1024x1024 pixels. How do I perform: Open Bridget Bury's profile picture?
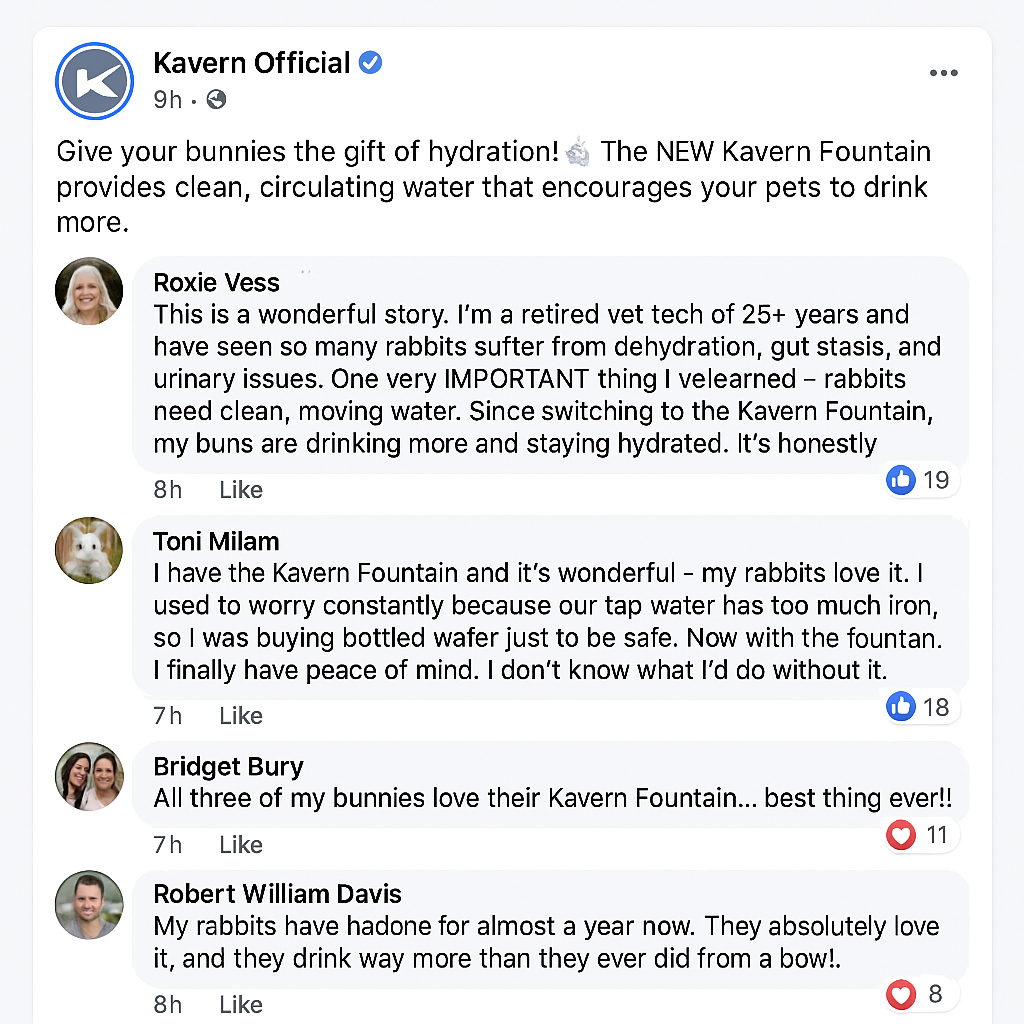88,776
